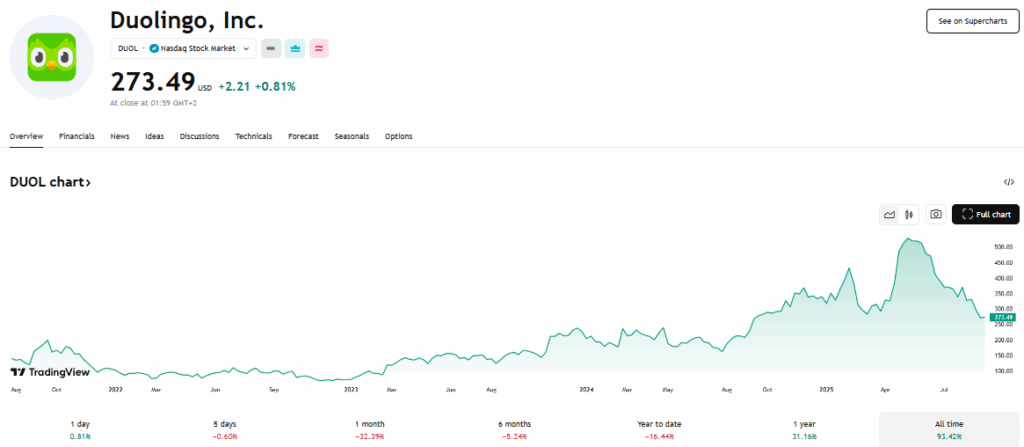
Task: Open the DUOL Nasdaq Stock Market dropdown
Action: pyautogui.click(x=183, y=48)
